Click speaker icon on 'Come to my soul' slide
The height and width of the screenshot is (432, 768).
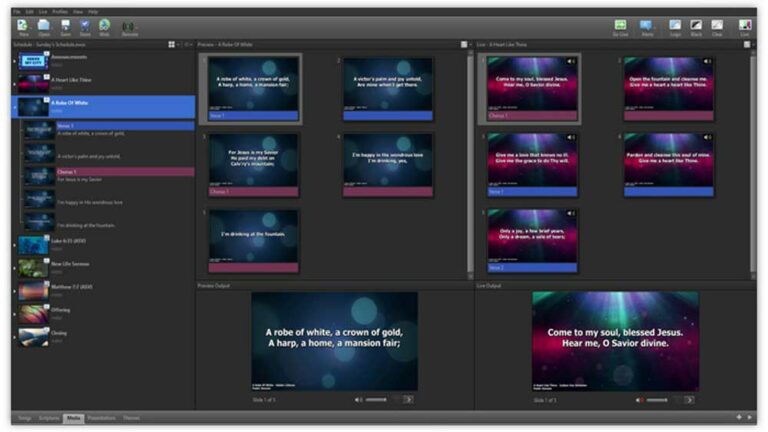pyautogui.click(x=571, y=62)
